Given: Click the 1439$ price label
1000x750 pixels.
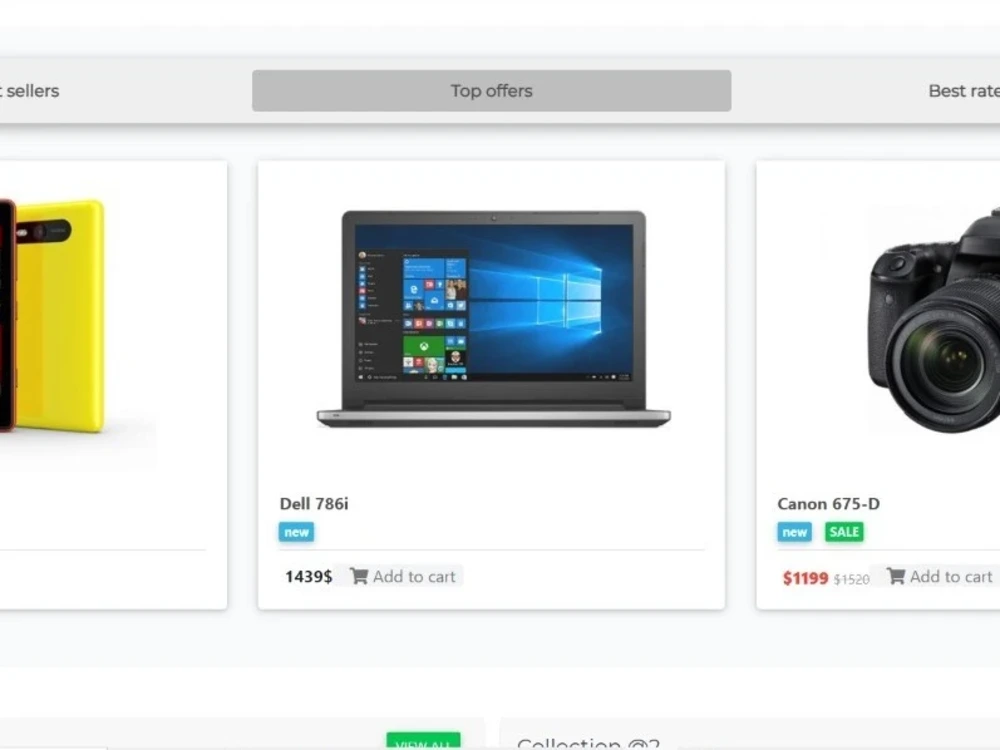Looking at the screenshot, I should pyautogui.click(x=309, y=577).
